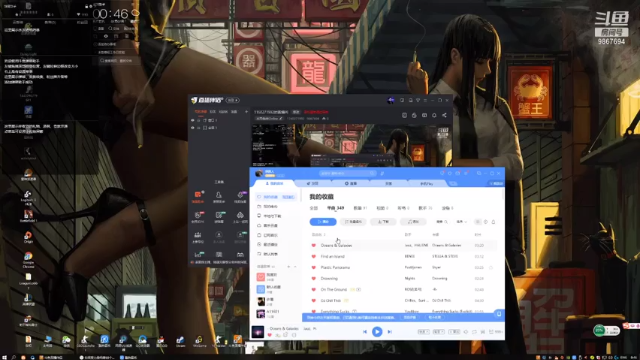Select the song-count 349 tab in 我的收藏
The width and height of the screenshot is (640, 360).
coord(335,208)
